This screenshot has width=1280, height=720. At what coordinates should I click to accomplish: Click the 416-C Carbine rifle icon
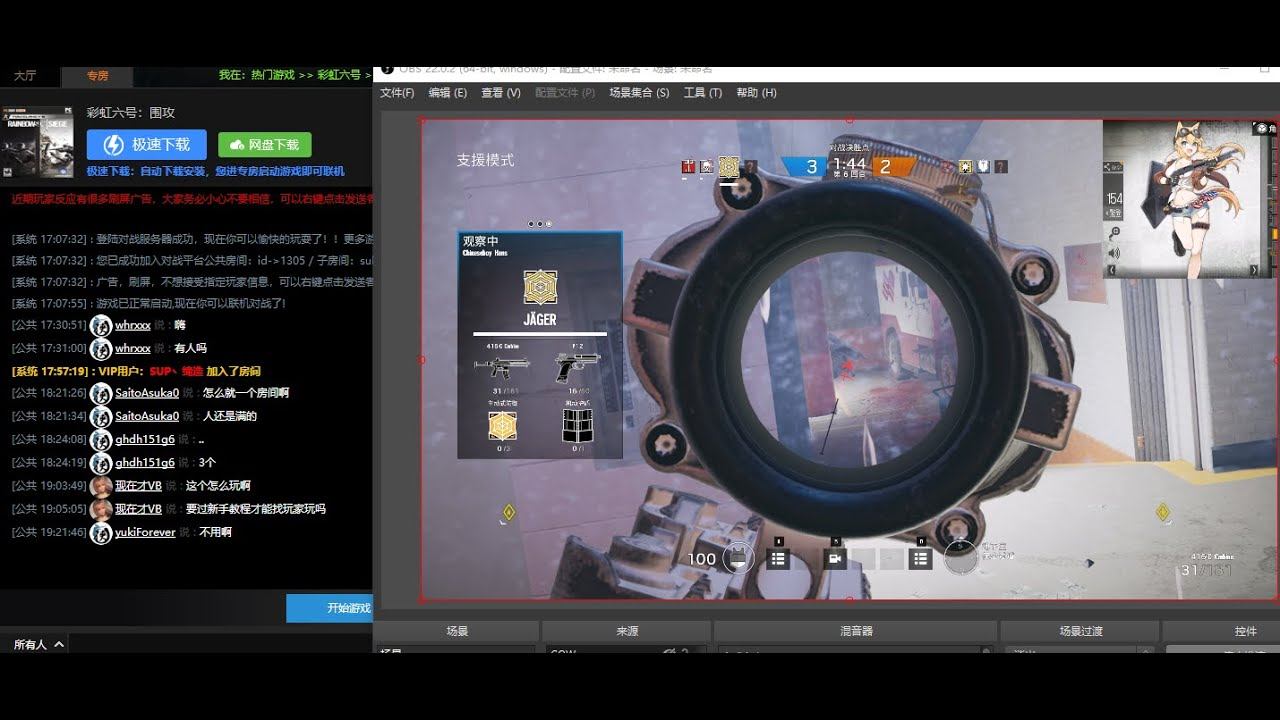[x=501, y=367]
